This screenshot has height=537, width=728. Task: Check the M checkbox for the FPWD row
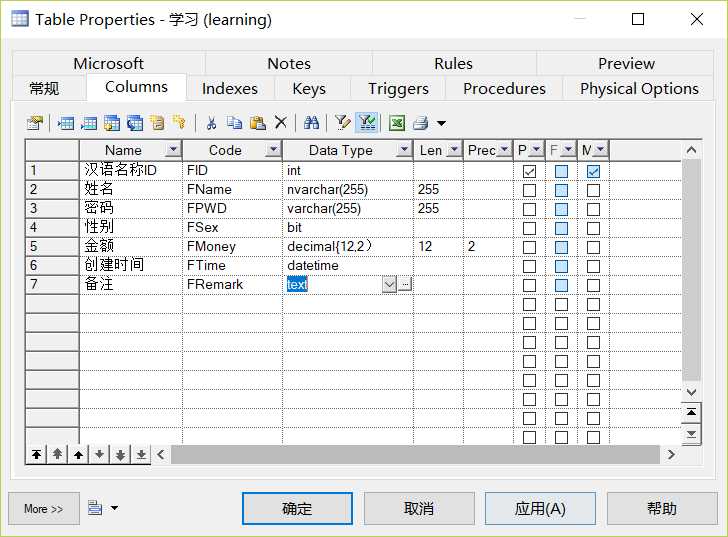(593, 209)
